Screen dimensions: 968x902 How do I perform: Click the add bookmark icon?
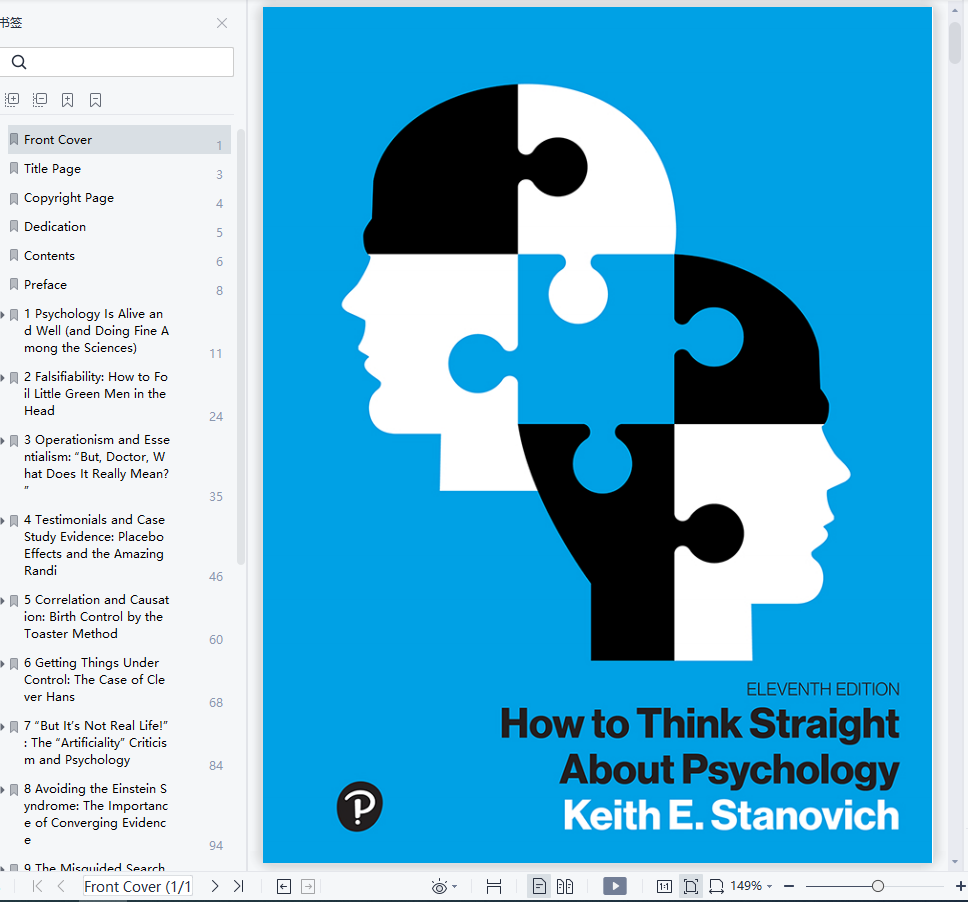68,100
